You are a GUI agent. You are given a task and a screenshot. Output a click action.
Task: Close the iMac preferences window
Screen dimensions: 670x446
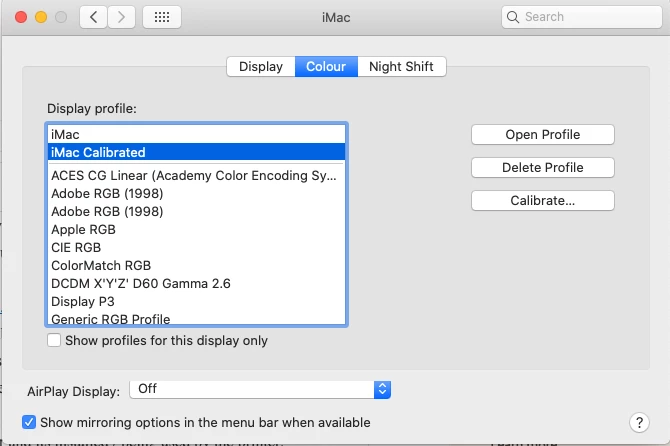click(x=21, y=17)
